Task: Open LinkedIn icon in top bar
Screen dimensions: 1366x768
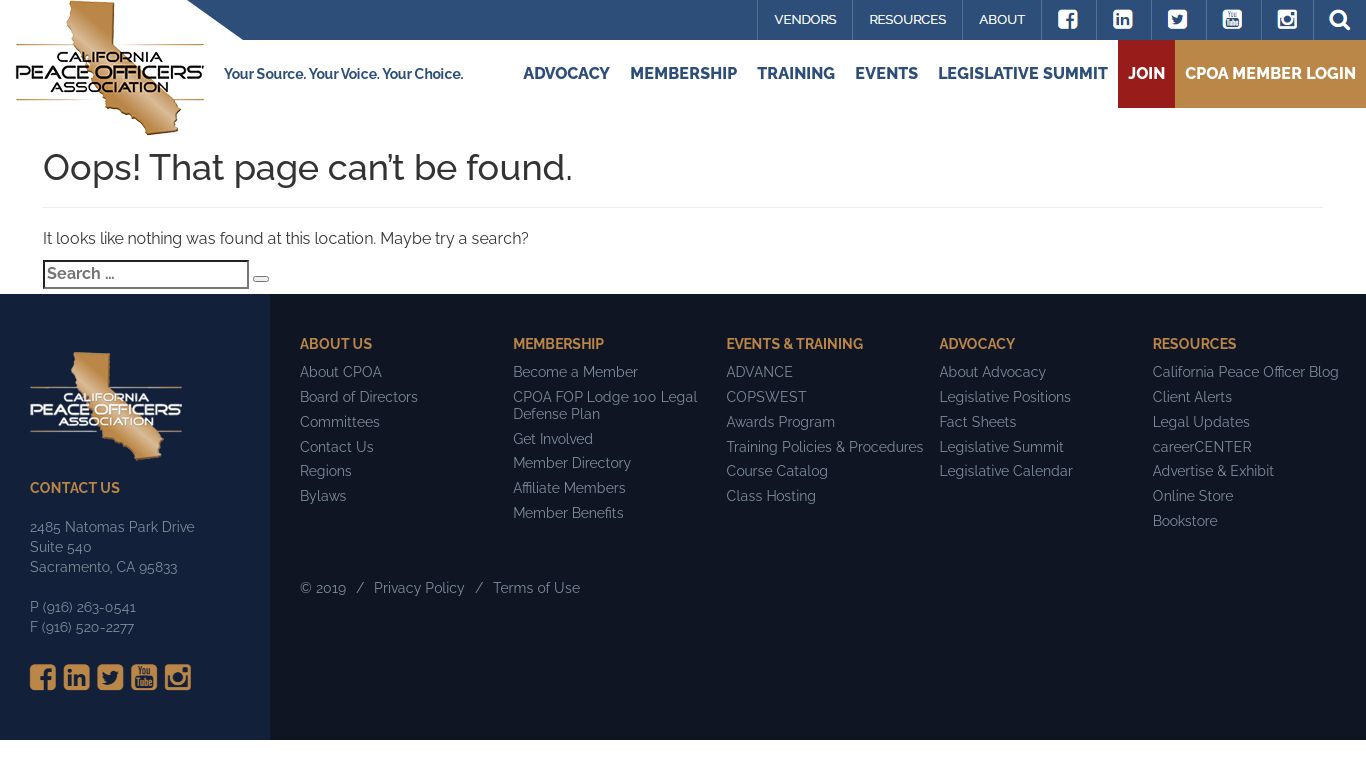Action: click(x=1123, y=20)
